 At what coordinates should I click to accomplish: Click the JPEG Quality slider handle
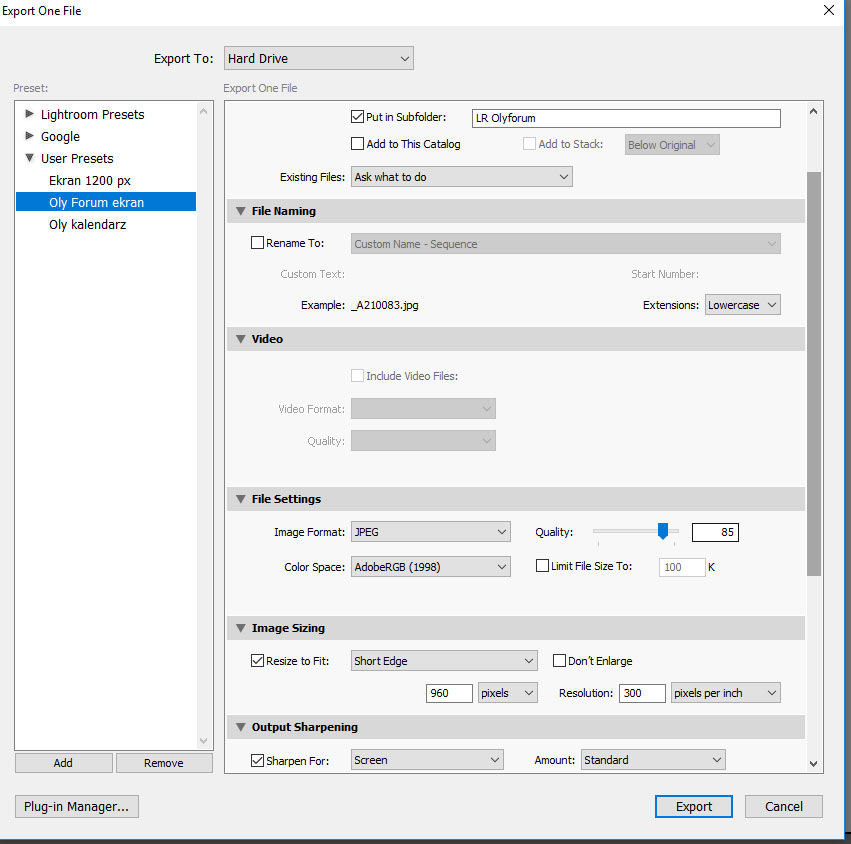(662, 532)
